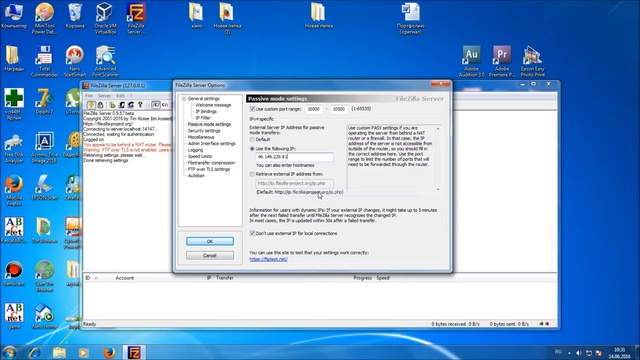Select the Delphi 7 desktop icon
Image resolution: width=640 pixels, height=360 pixels.
coord(44,101)
